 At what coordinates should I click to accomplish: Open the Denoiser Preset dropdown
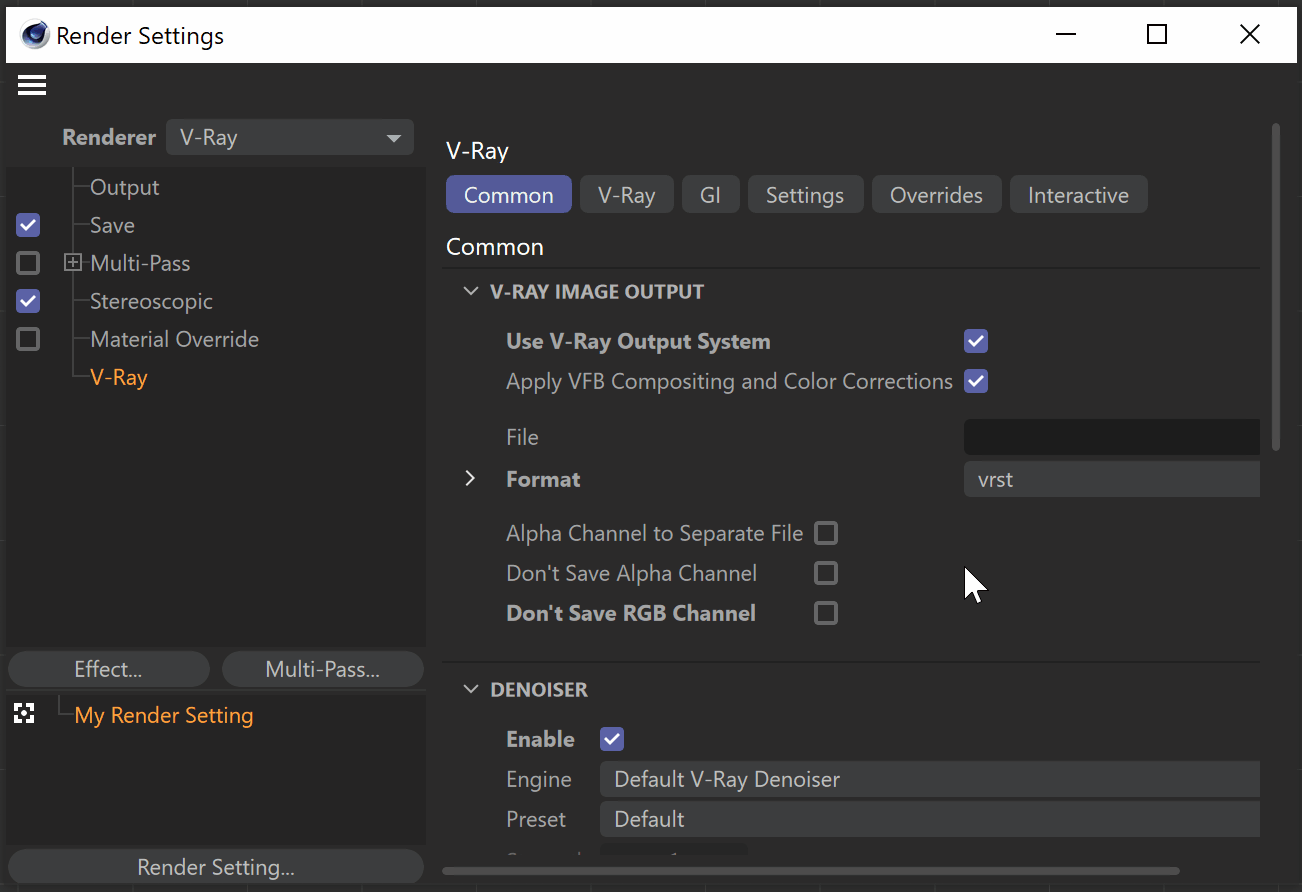tap(930, 819)
